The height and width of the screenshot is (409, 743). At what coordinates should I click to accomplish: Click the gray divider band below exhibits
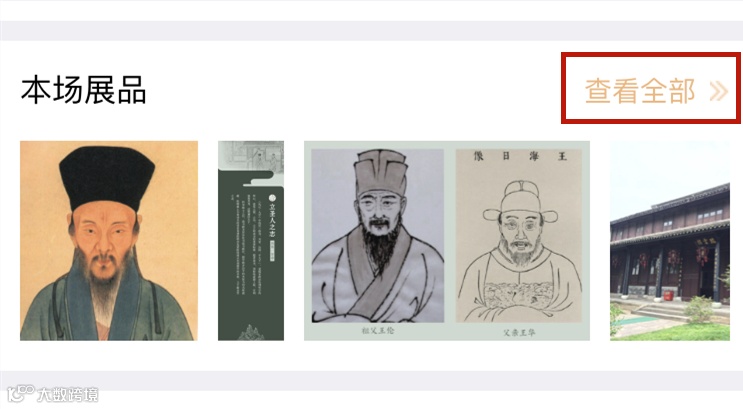372,381
